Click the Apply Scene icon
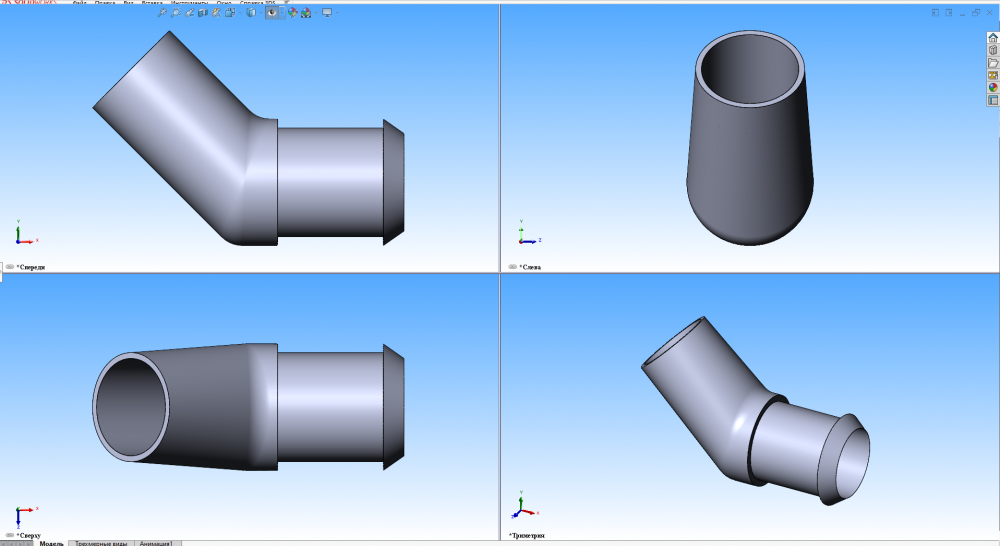This screenshot has width=1000, height=546. [x=306, y=12]
